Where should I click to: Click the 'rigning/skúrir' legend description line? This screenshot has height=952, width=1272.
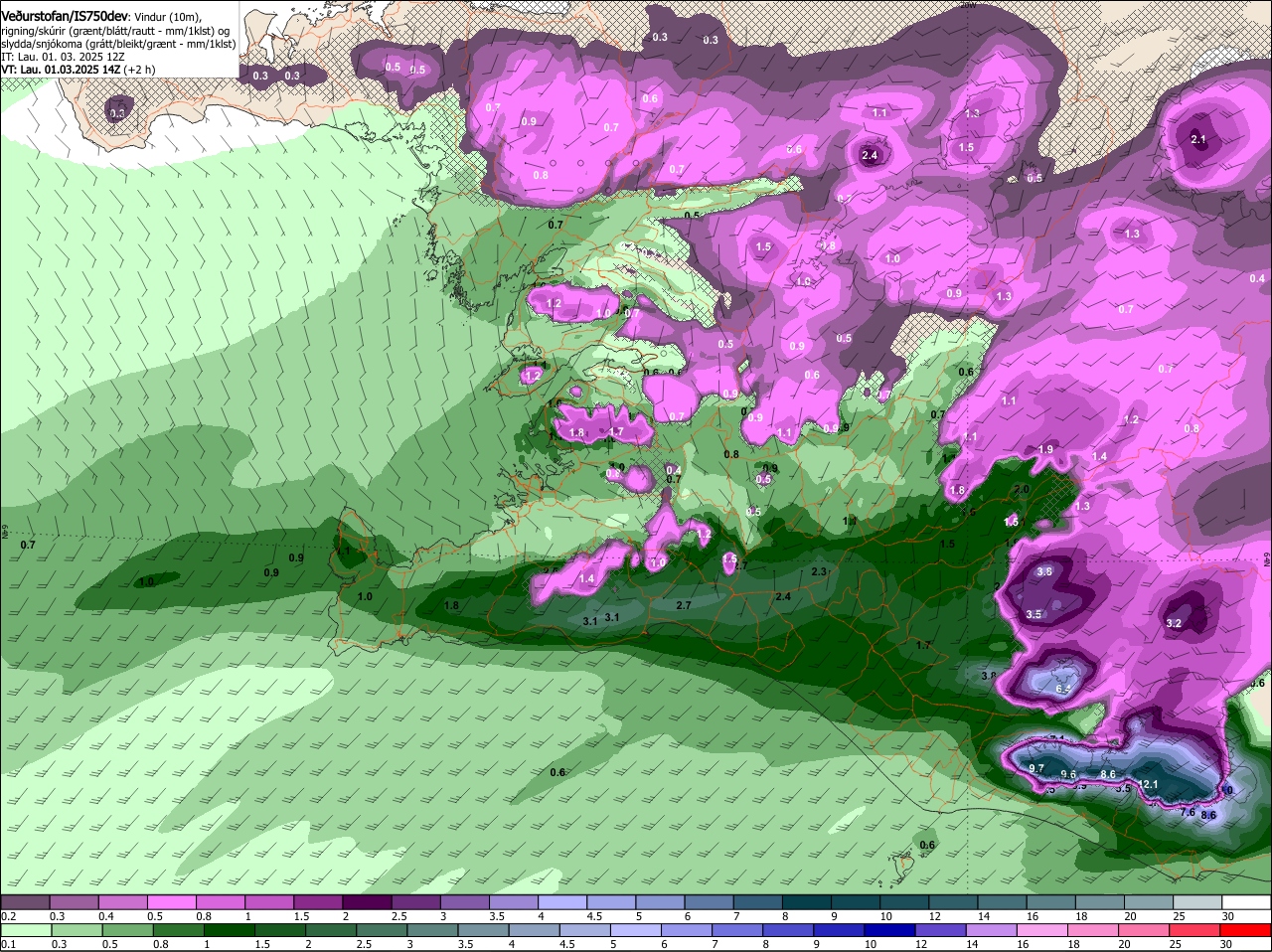[115, 31]
